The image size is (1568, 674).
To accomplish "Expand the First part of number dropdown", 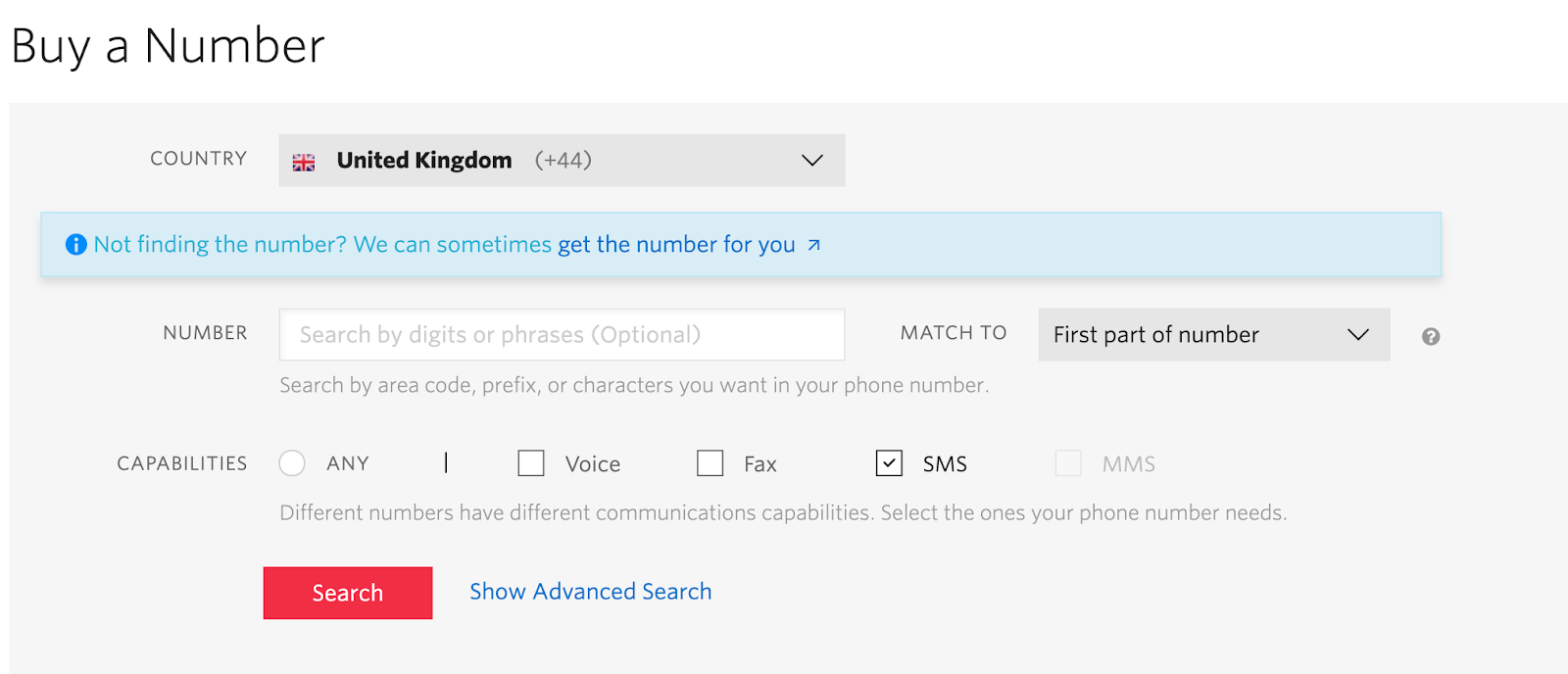I will (1214, 335).
